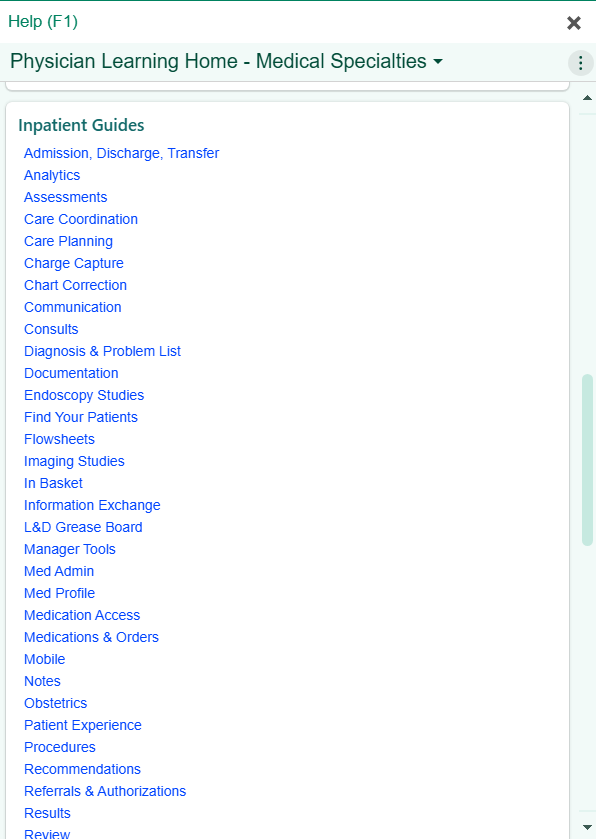Image resolution: width=596 pixels, height=839 pixels.
Task: Go to Care Coordination guide
Action: (x=81, y=219)
